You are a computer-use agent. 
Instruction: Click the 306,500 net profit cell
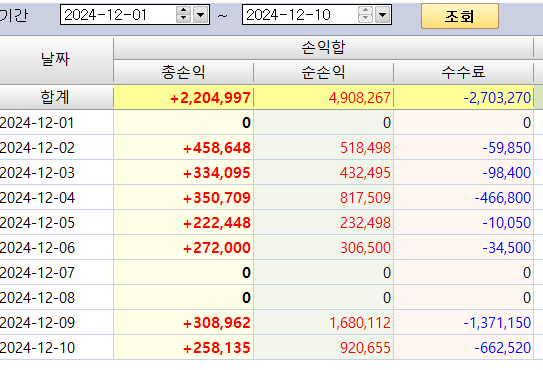(323, 247)
